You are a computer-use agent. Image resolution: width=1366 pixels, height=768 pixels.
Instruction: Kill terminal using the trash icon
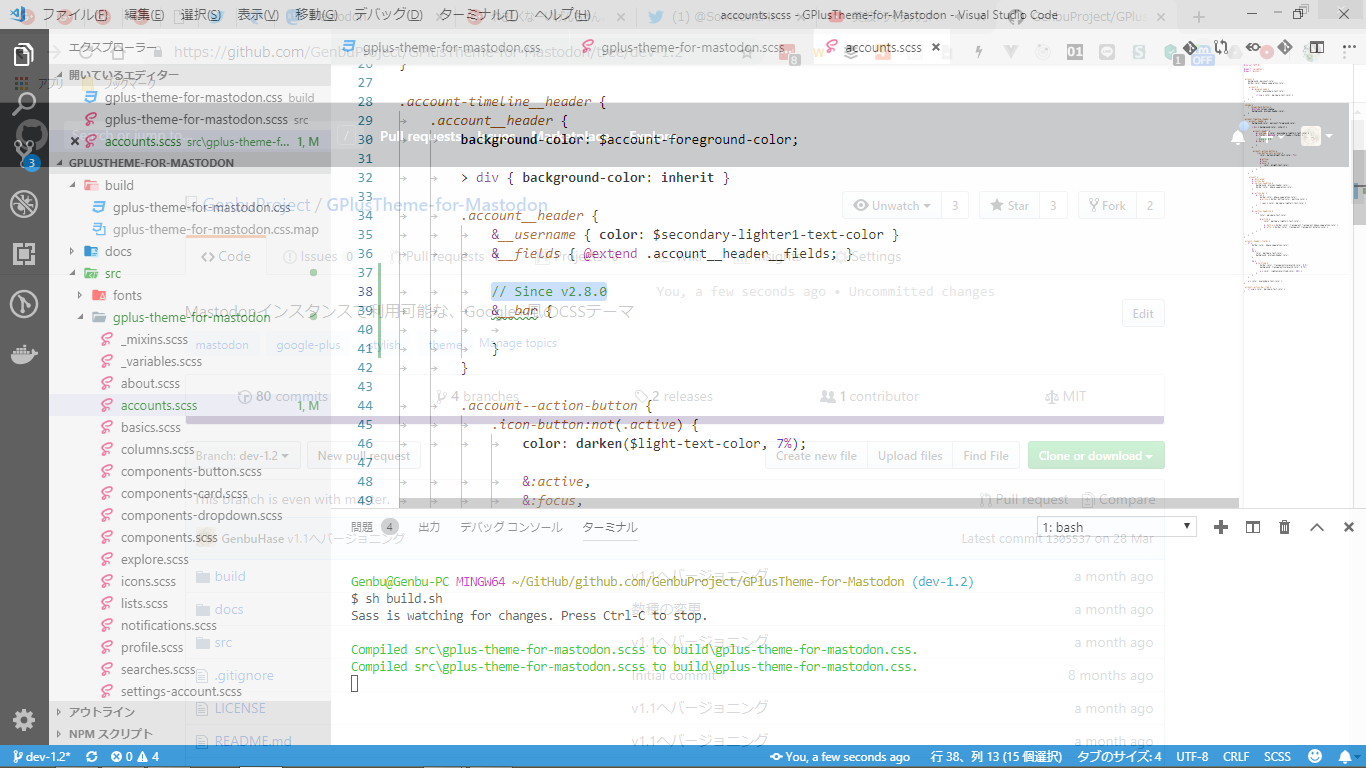point(1285,527)
